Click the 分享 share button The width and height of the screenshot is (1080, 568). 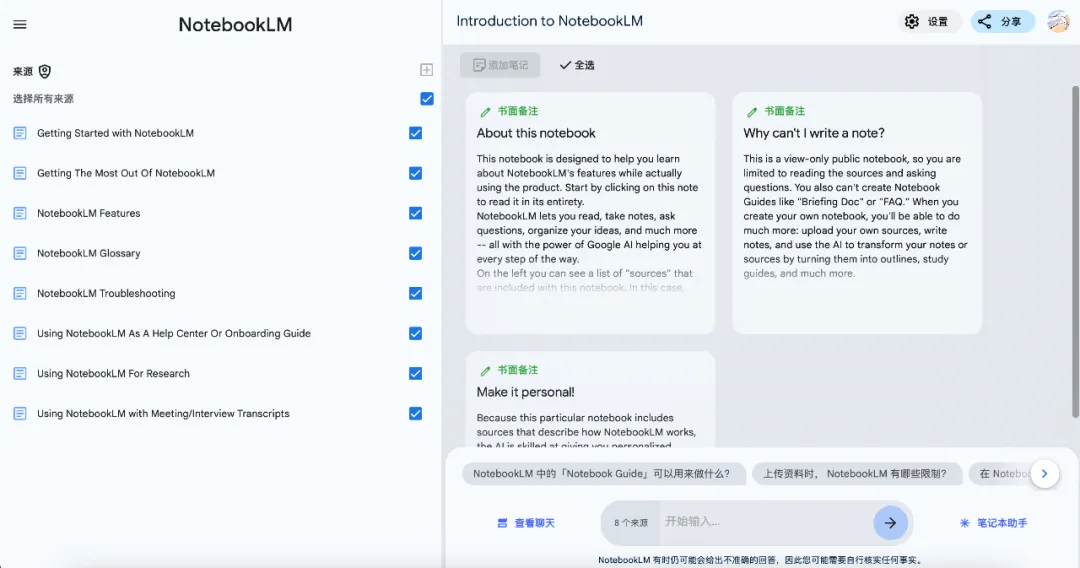[x=1003, y=21]
